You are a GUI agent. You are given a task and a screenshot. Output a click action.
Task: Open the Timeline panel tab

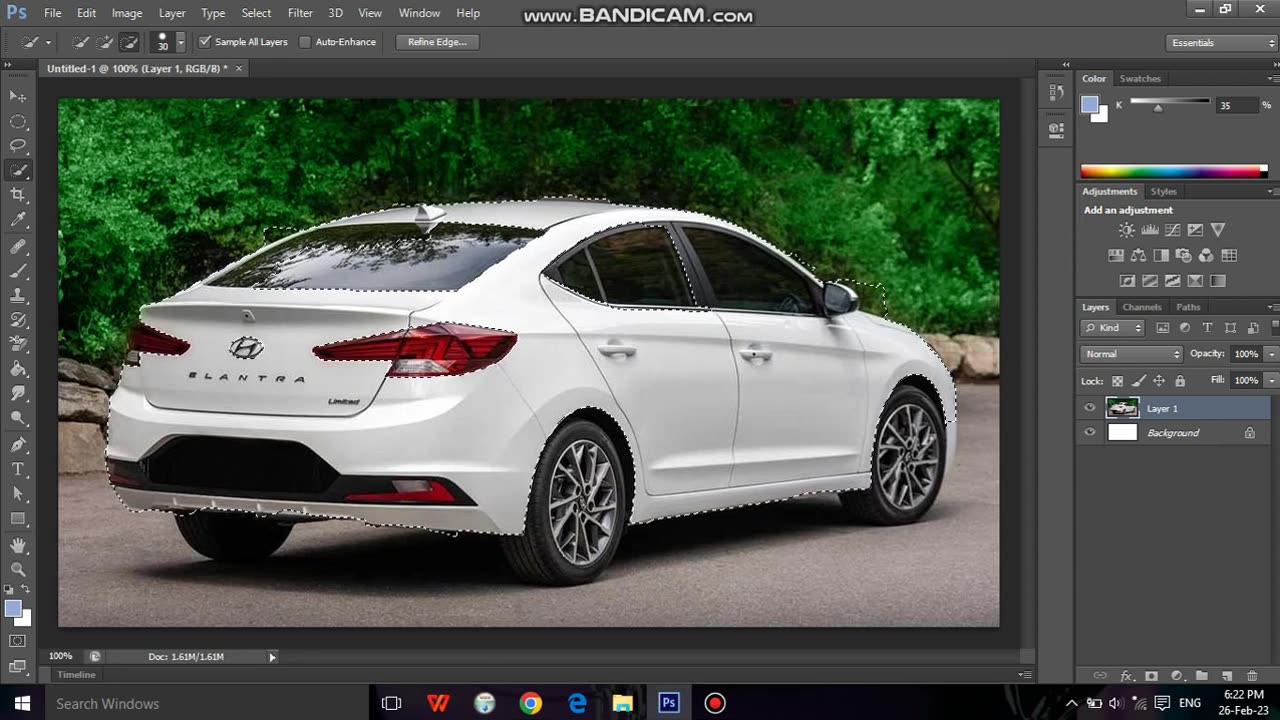pos(76,675)
